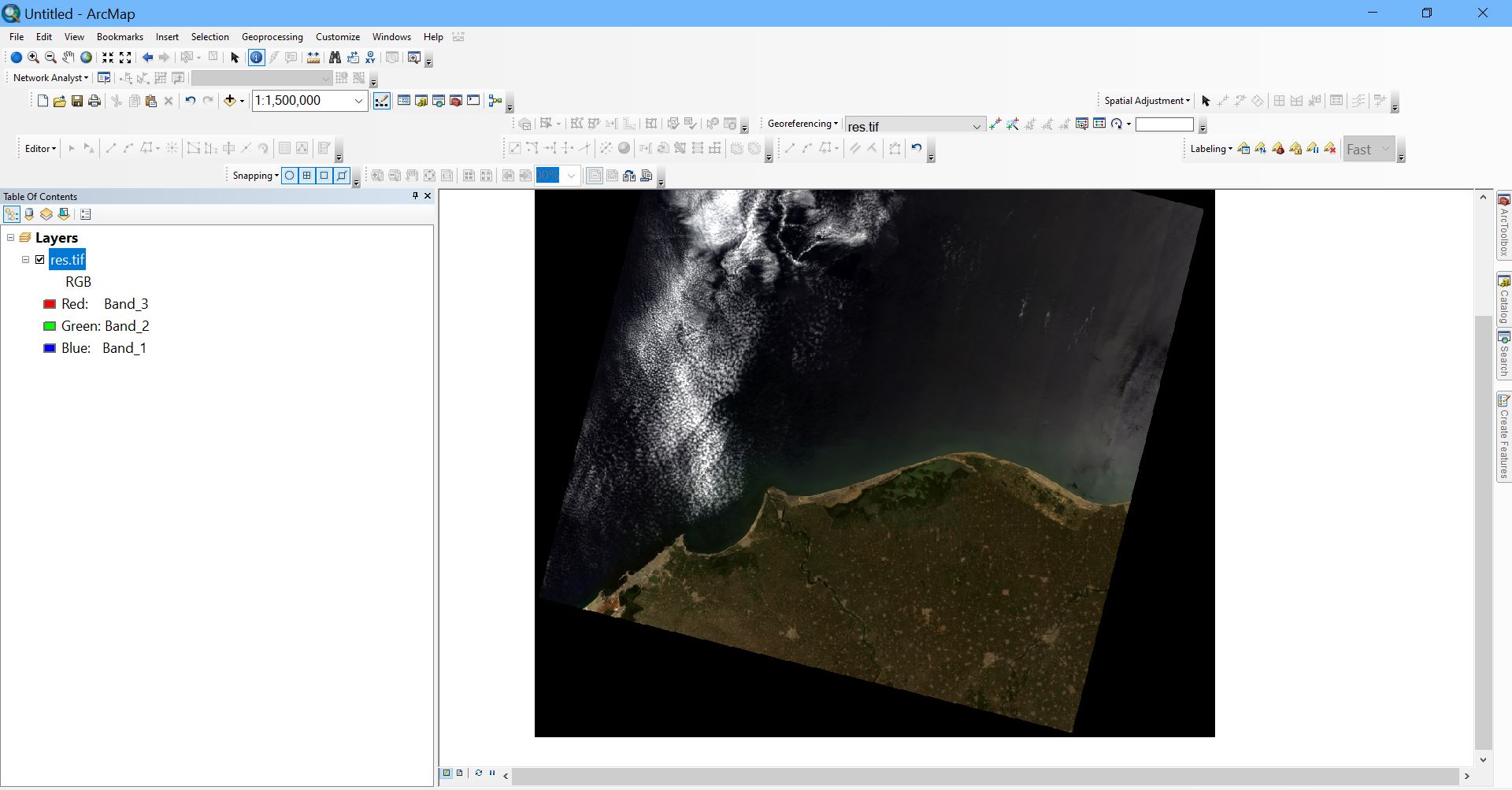Image resolution: width=1512 pixels, height=790 pixels.
Task: Open the Catalog side tab
Action: point(1503,299)
